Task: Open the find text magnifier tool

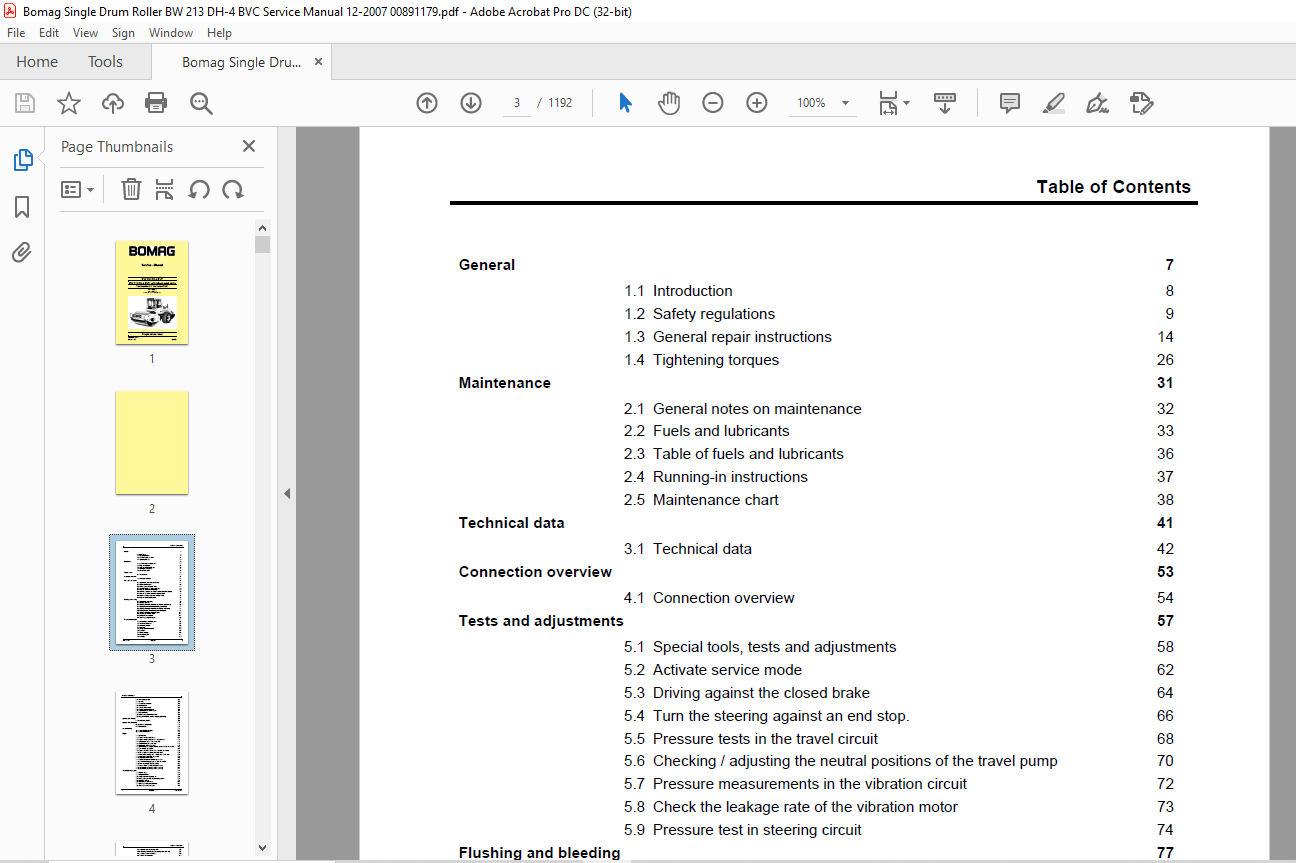Action: tap(201, 103)
